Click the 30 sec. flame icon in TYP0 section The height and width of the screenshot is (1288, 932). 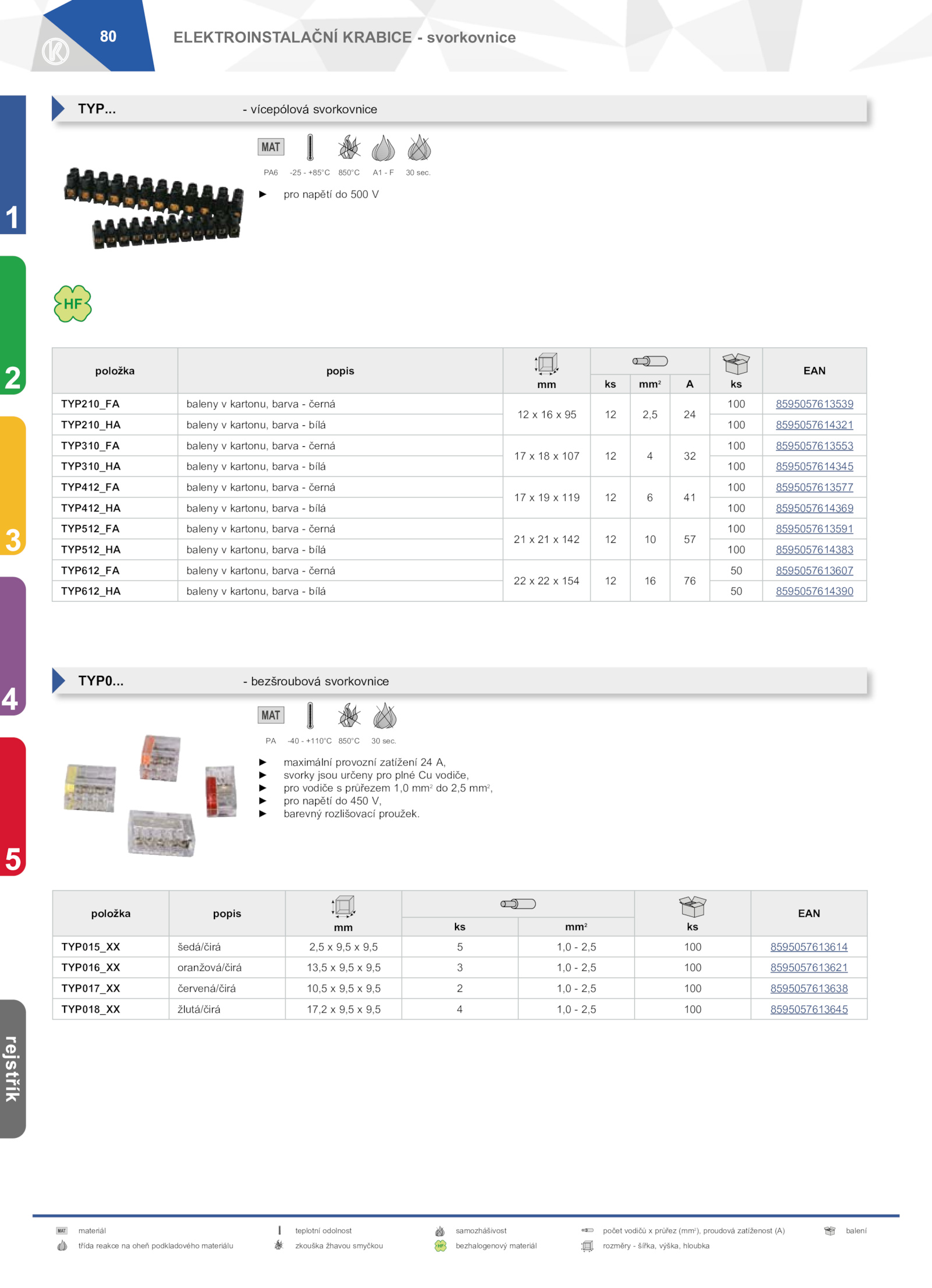384,716
